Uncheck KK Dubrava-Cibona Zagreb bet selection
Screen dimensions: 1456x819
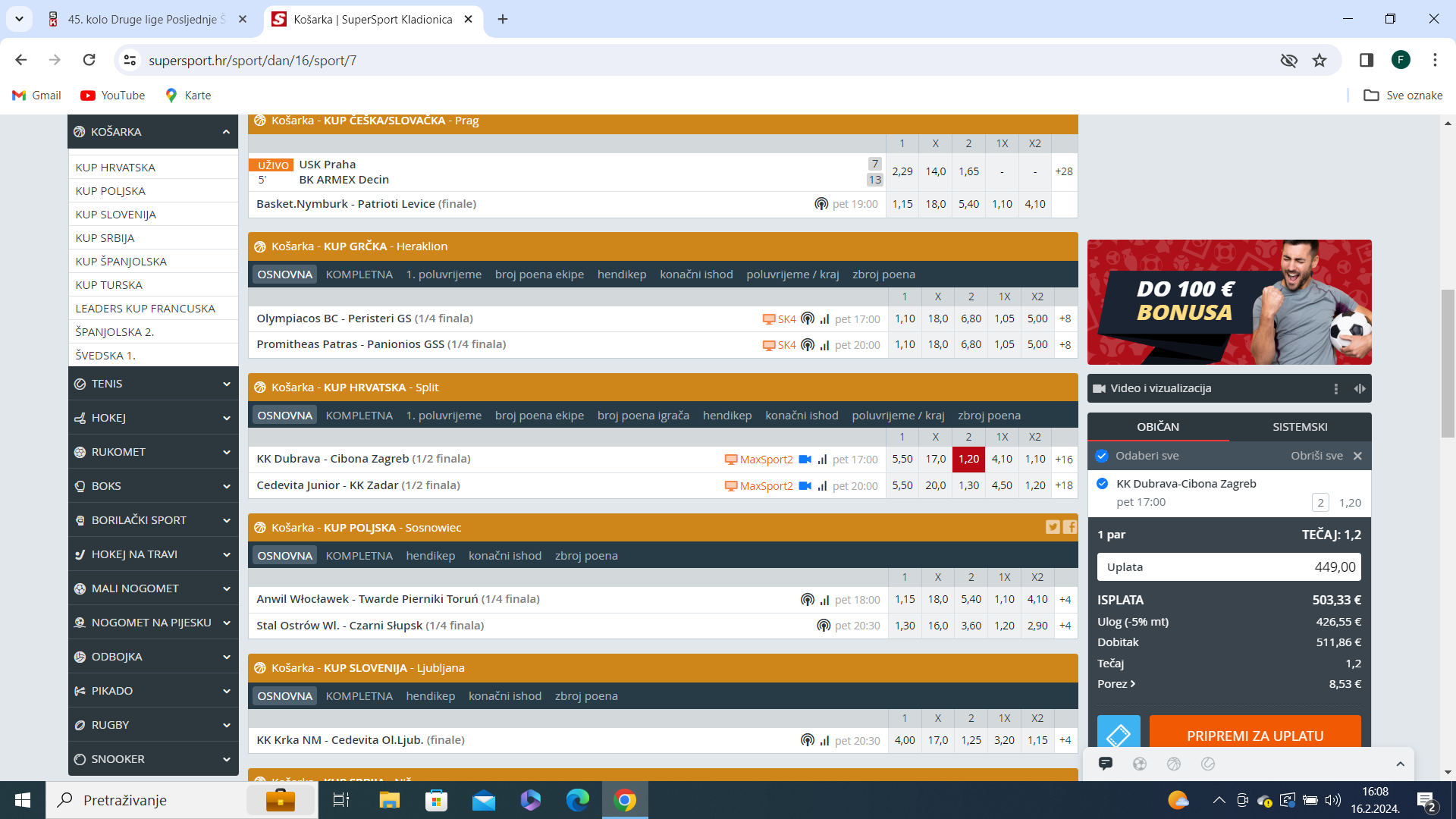tap(1103, 484)
